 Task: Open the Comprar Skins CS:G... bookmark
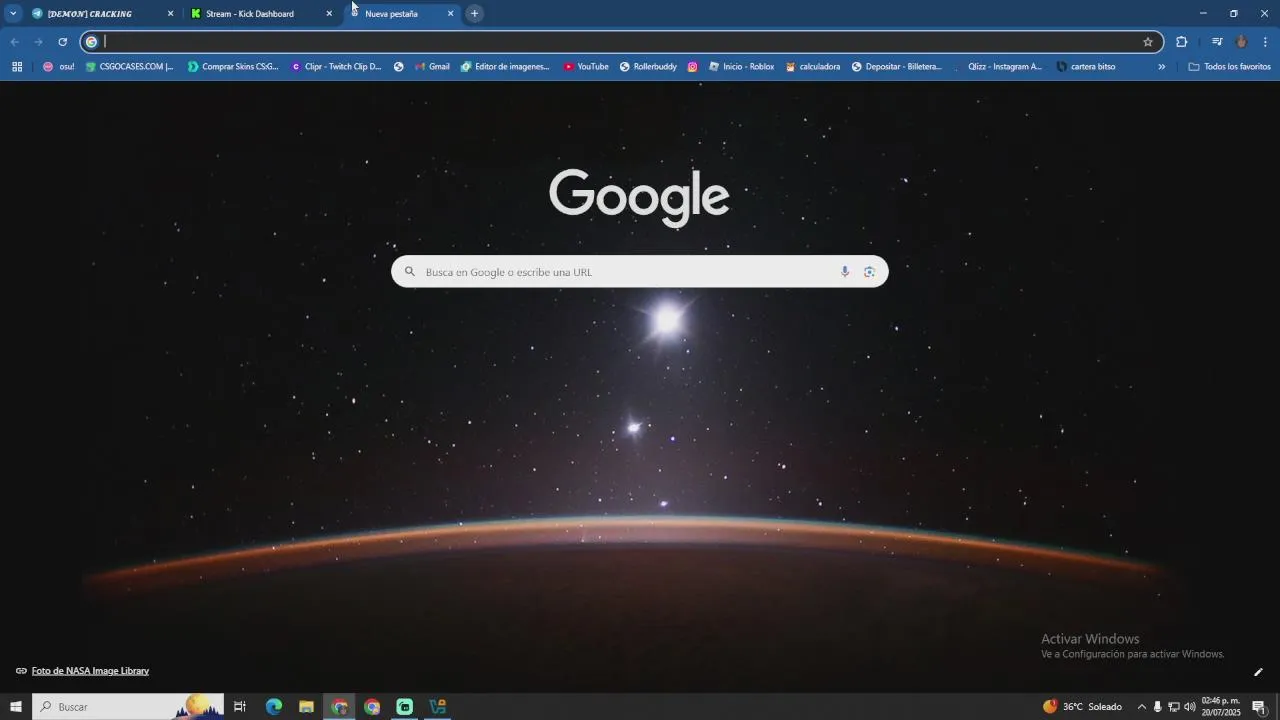pyautogui.click(x=234, y=67)
